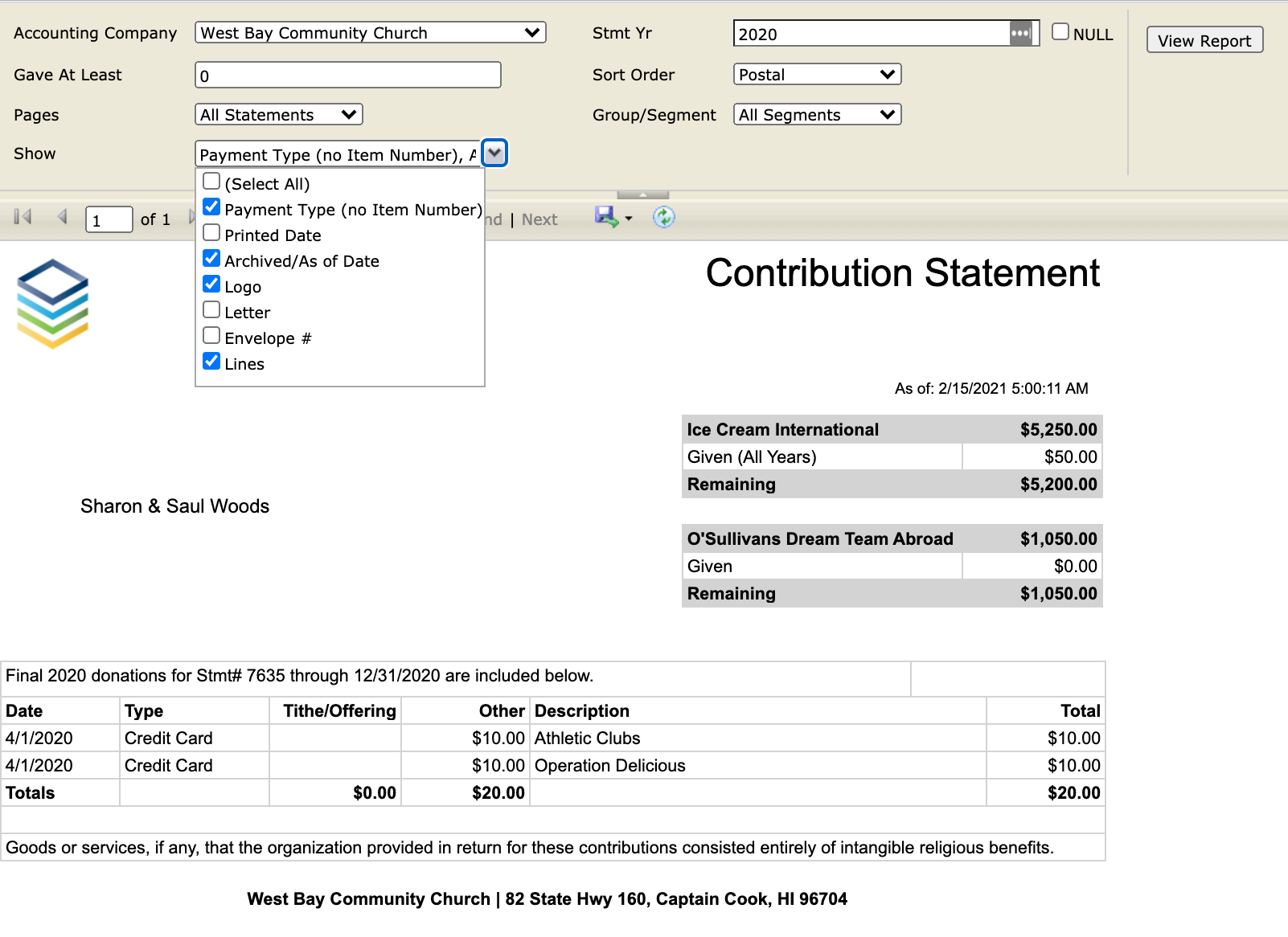Refresh the report
Screen dimensions: 1288x937
(x=663, y=217)
